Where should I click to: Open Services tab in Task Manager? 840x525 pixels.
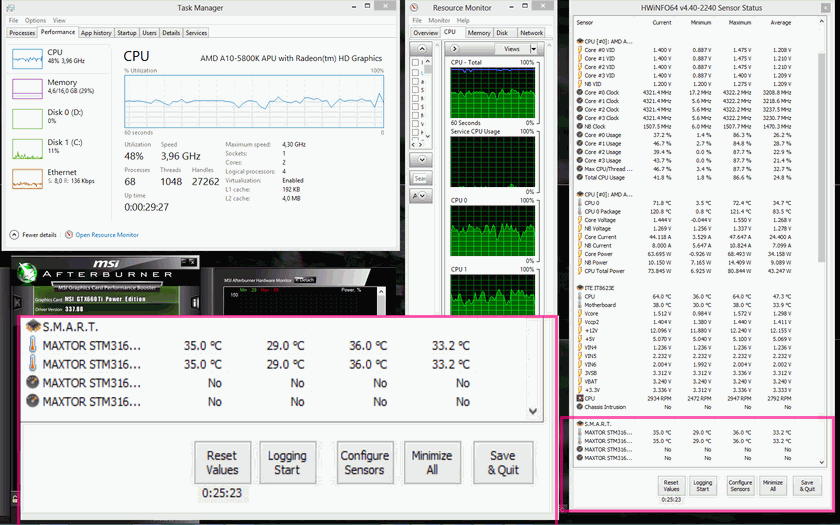pyautogui.click(x=196, y=33)
